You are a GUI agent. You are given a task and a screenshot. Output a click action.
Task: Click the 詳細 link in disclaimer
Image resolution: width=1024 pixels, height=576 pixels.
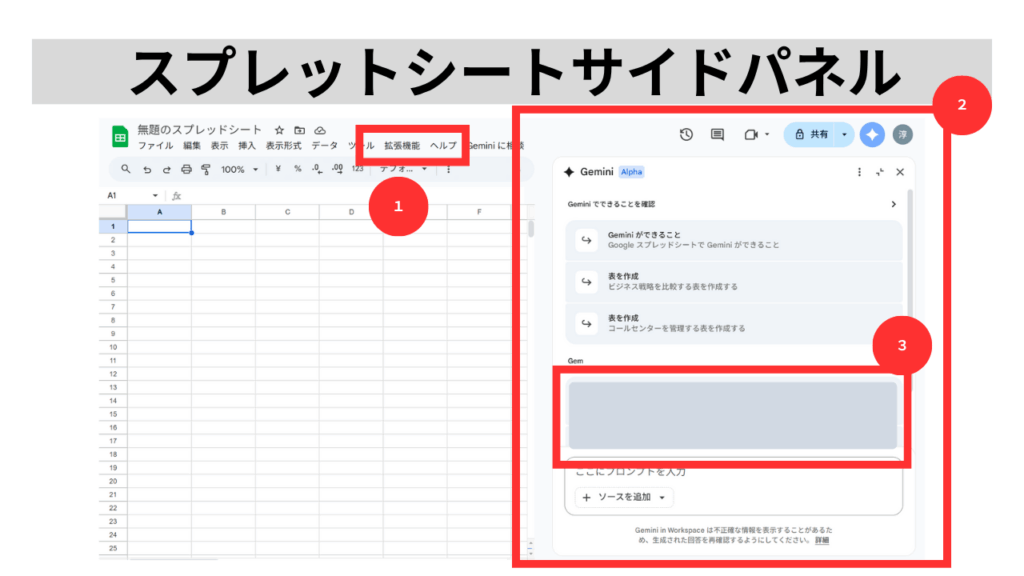821,540
